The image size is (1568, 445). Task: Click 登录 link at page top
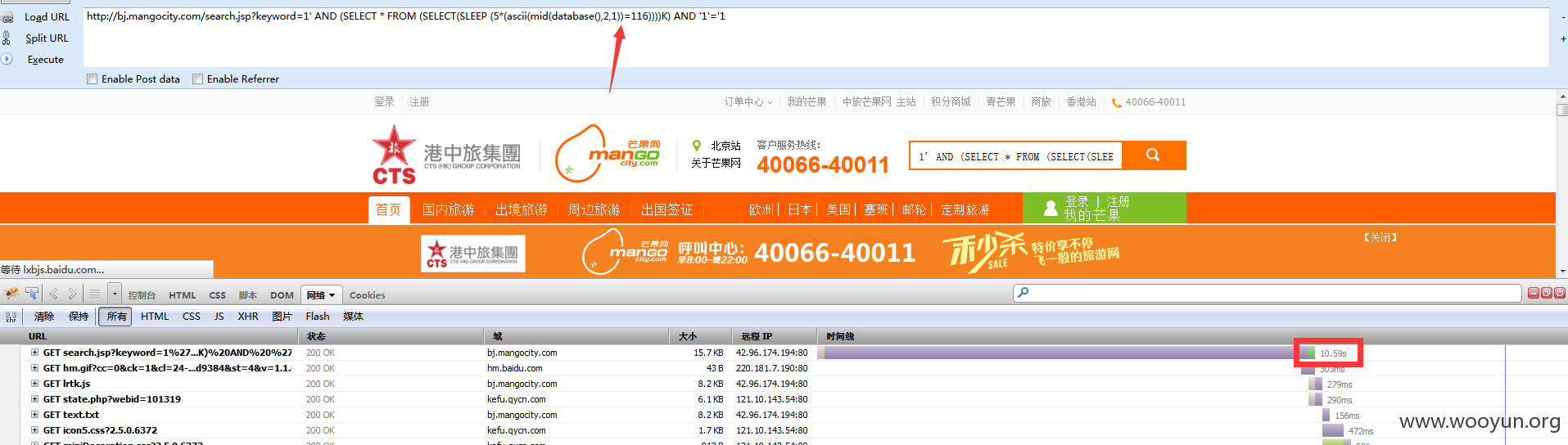(x=384, y=102)
